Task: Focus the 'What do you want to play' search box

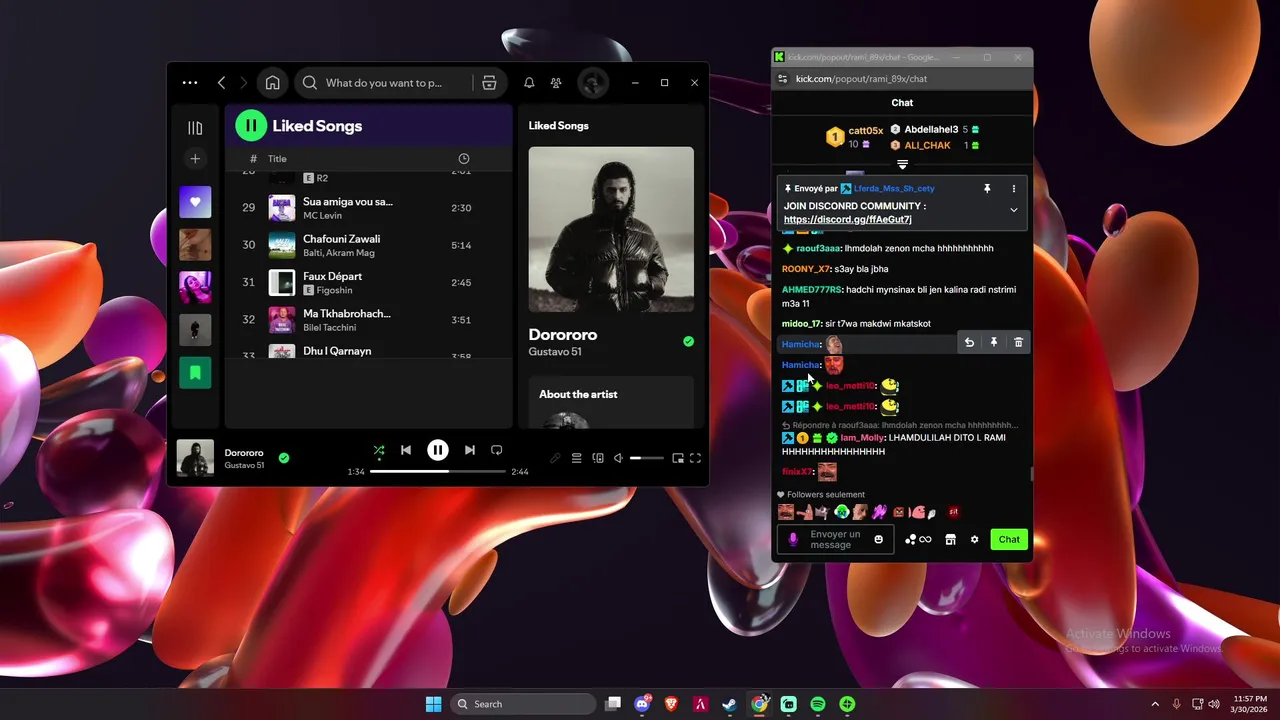Action: (383, 83)
